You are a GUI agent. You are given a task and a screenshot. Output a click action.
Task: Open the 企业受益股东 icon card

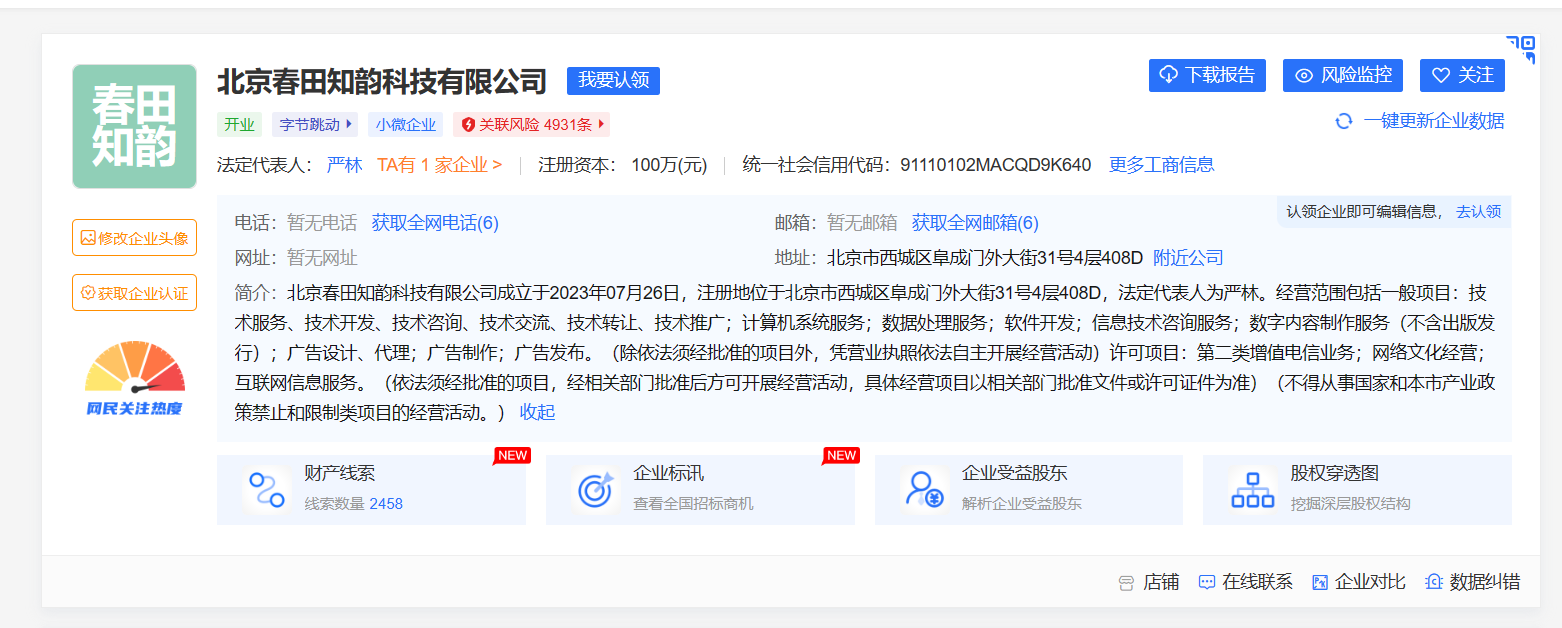click(x=924, y=490)
